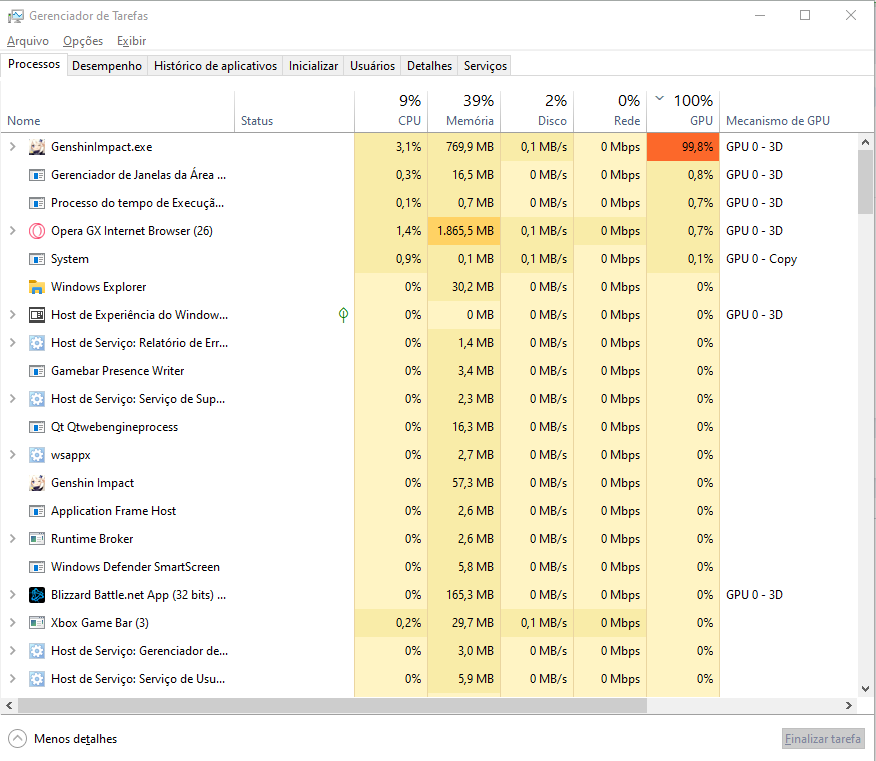Expand the Blizzard Battle.net App group
This screenshot has height=761, width=876.
pyautogui.click(x=12, y=595)
